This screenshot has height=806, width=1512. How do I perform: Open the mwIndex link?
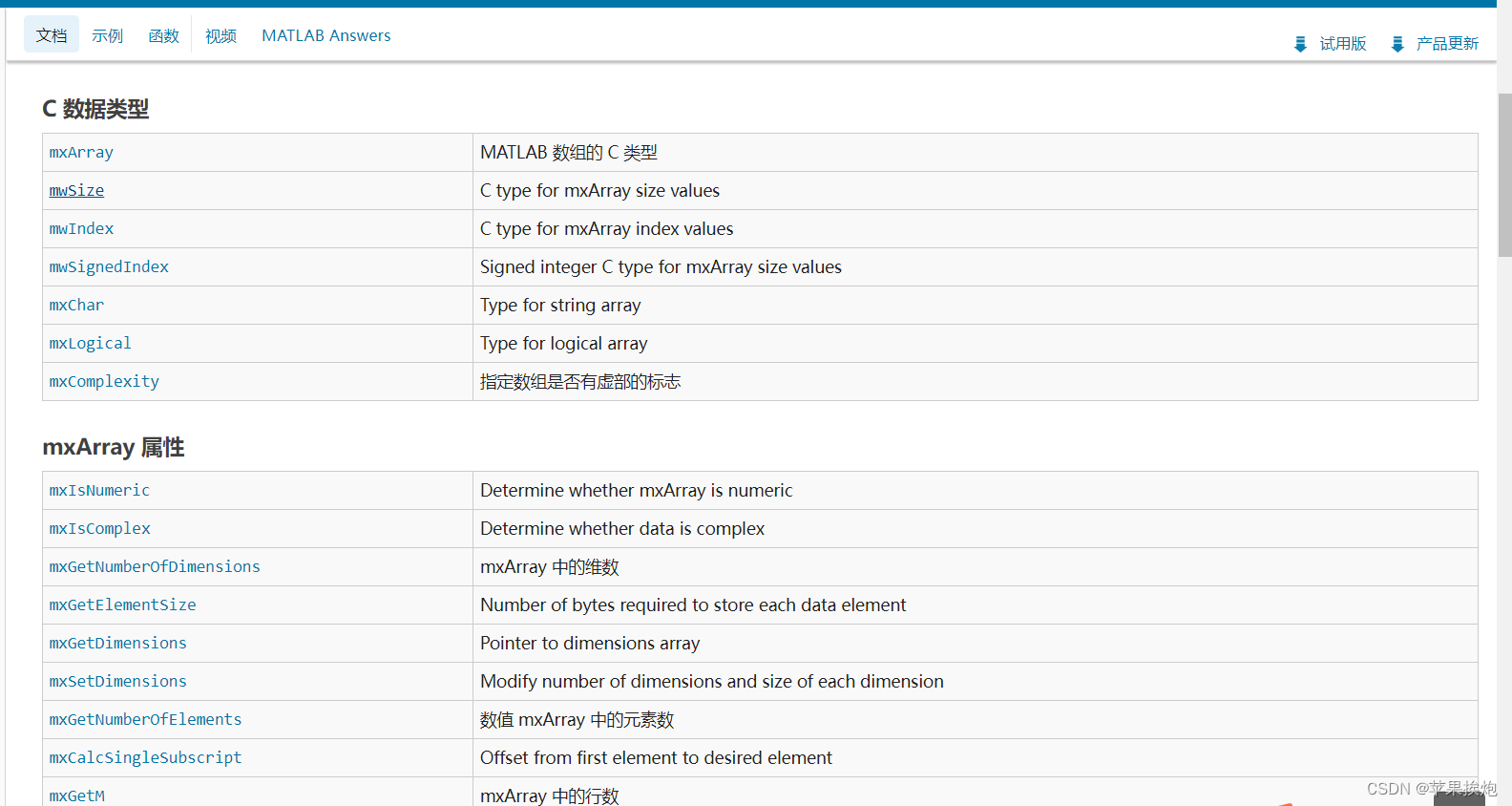(81, 229)
